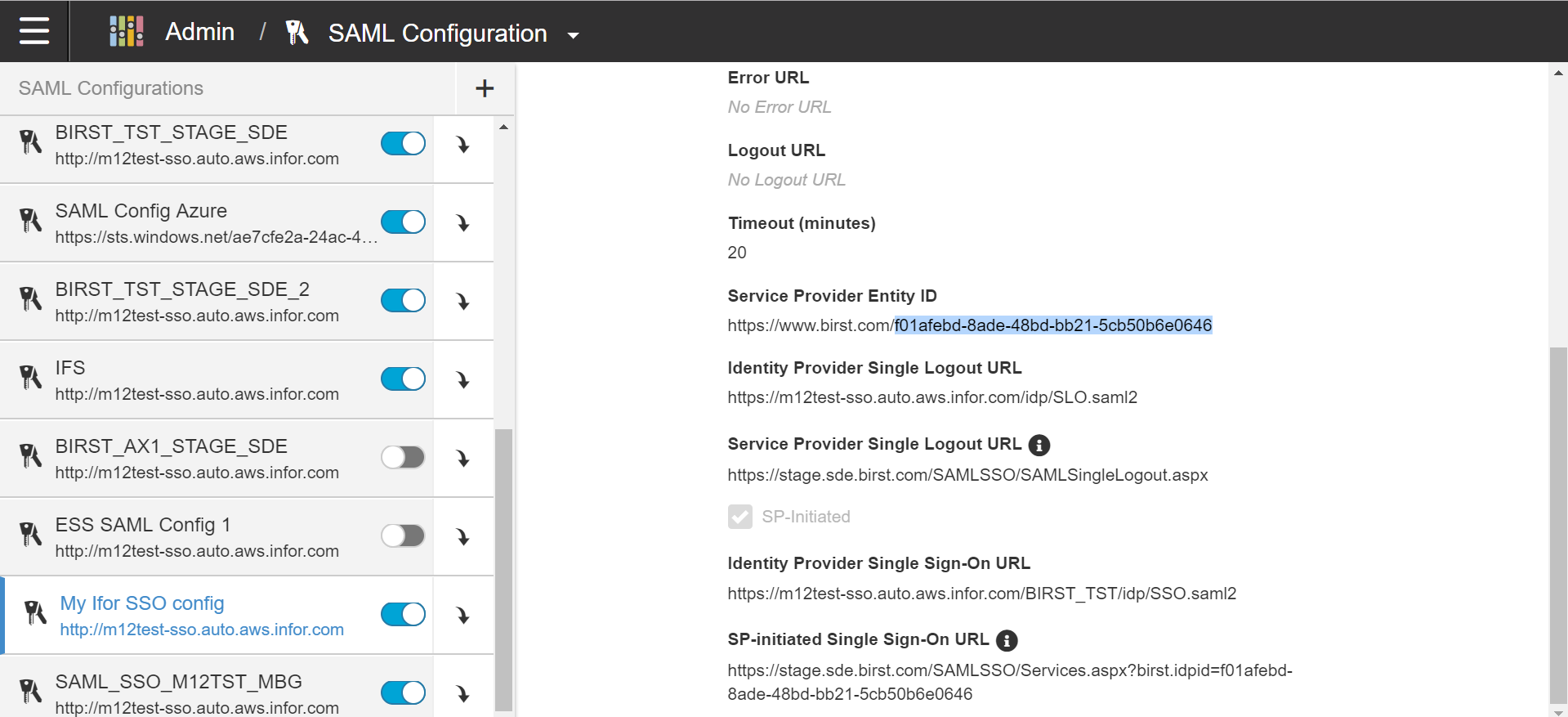Enable ESS SAML Config 1 switch
This screenshot has height=717, width=1568.
403,536
